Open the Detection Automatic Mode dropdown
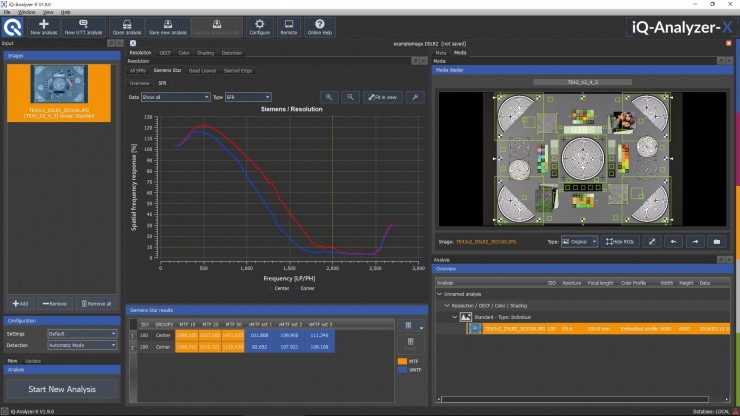This screenshot has width=740, height=416. pos(82,345)
